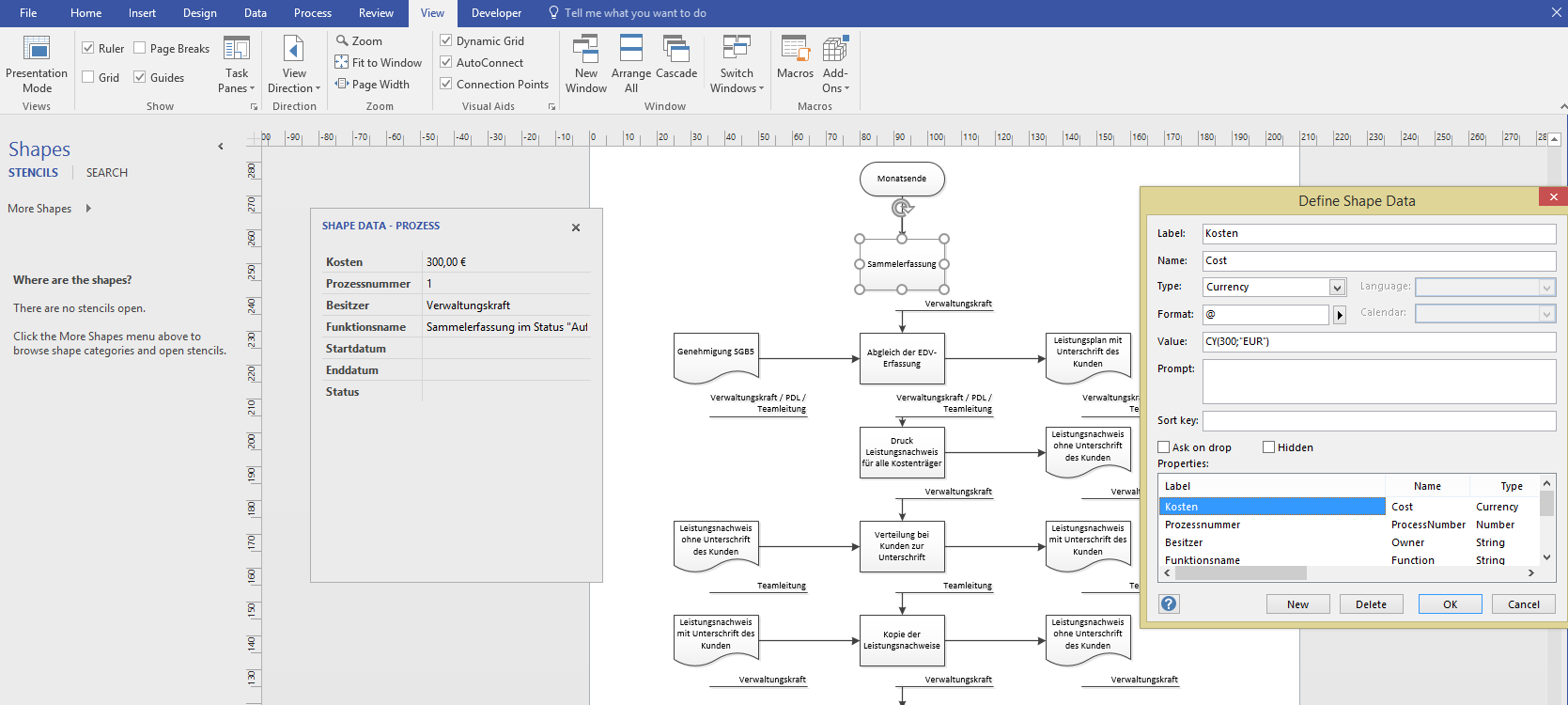Screen dimensions: 1568x705
Task: Click the Value input field
Action: click(1378, 341)
